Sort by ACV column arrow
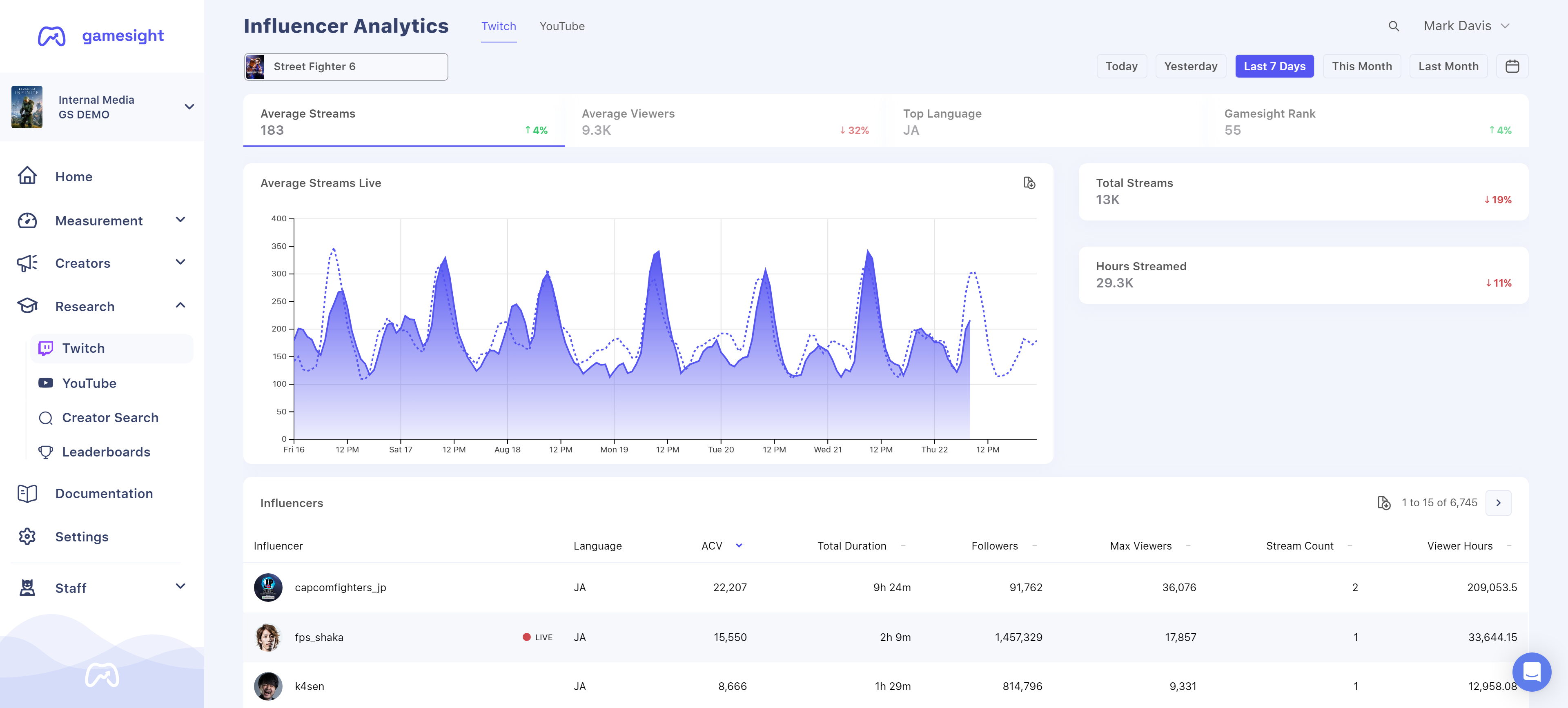This screenshot has width=1568, height=708. point(738,545)
